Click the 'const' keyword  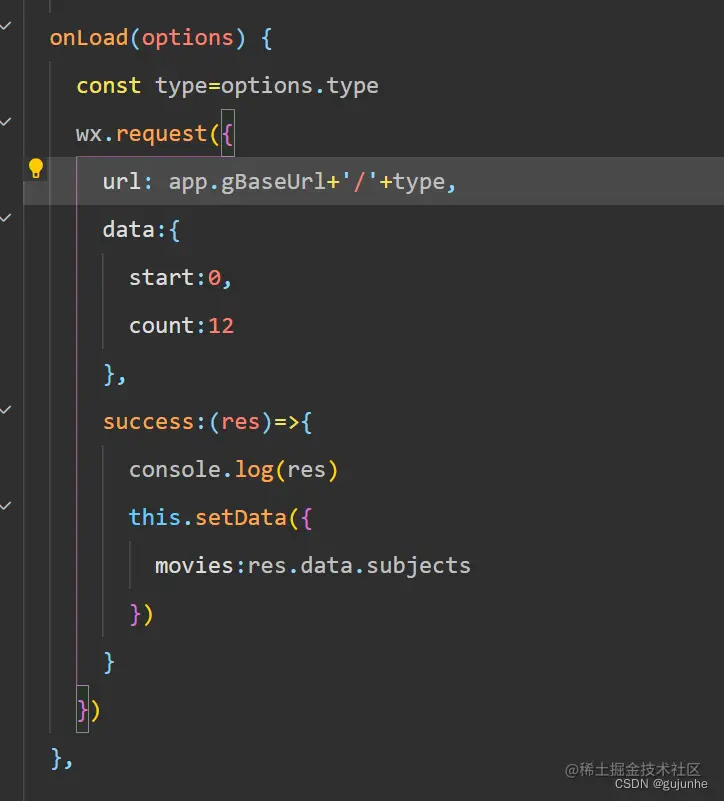(108, 86)
